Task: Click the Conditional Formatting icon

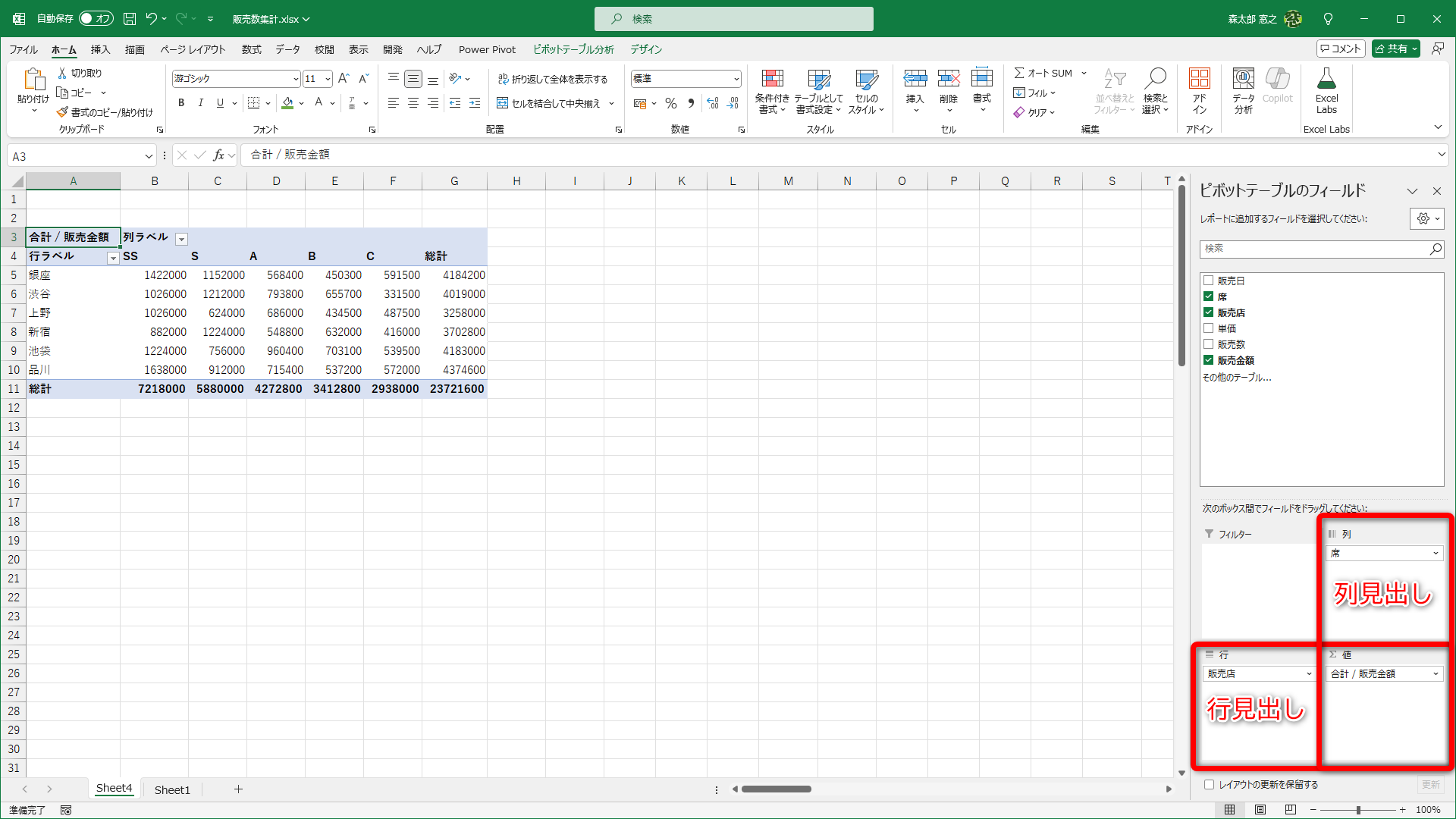Action: click(x=772, y=80)
